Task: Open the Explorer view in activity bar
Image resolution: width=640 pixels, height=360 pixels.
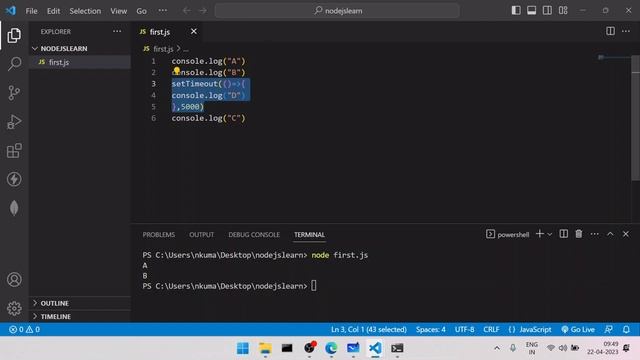Action: pos(14,36)
